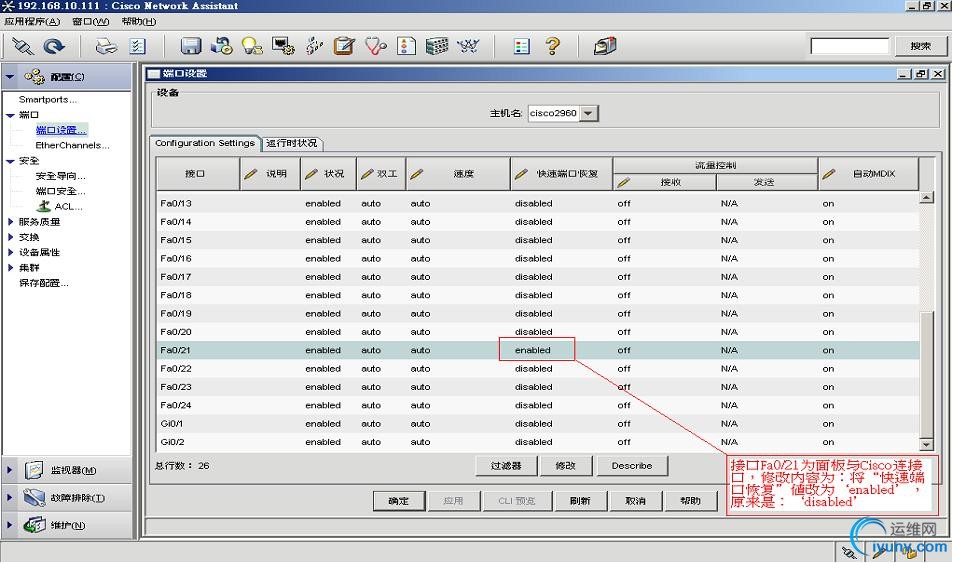Open EtherChannels in the sidebar tree

(70, 145)
